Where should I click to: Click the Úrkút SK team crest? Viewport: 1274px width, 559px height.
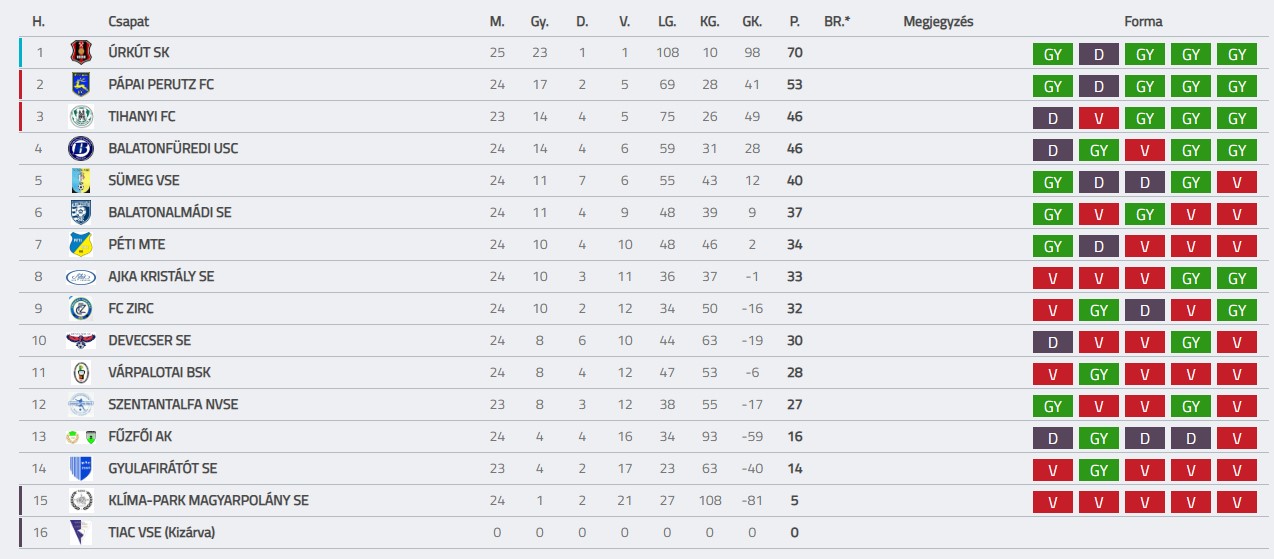click(81, 53)
